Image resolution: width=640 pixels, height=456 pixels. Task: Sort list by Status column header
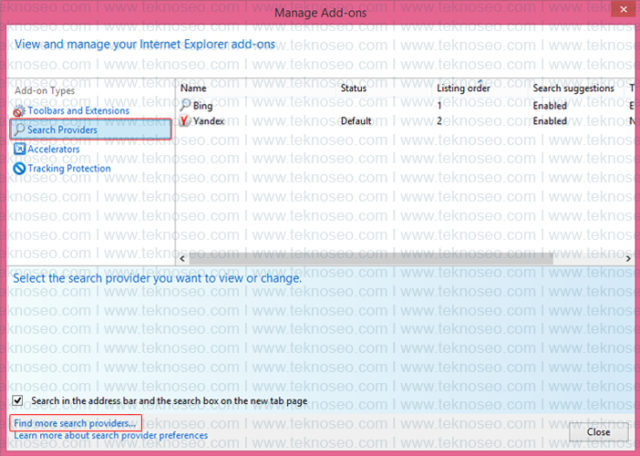(353, 88)
